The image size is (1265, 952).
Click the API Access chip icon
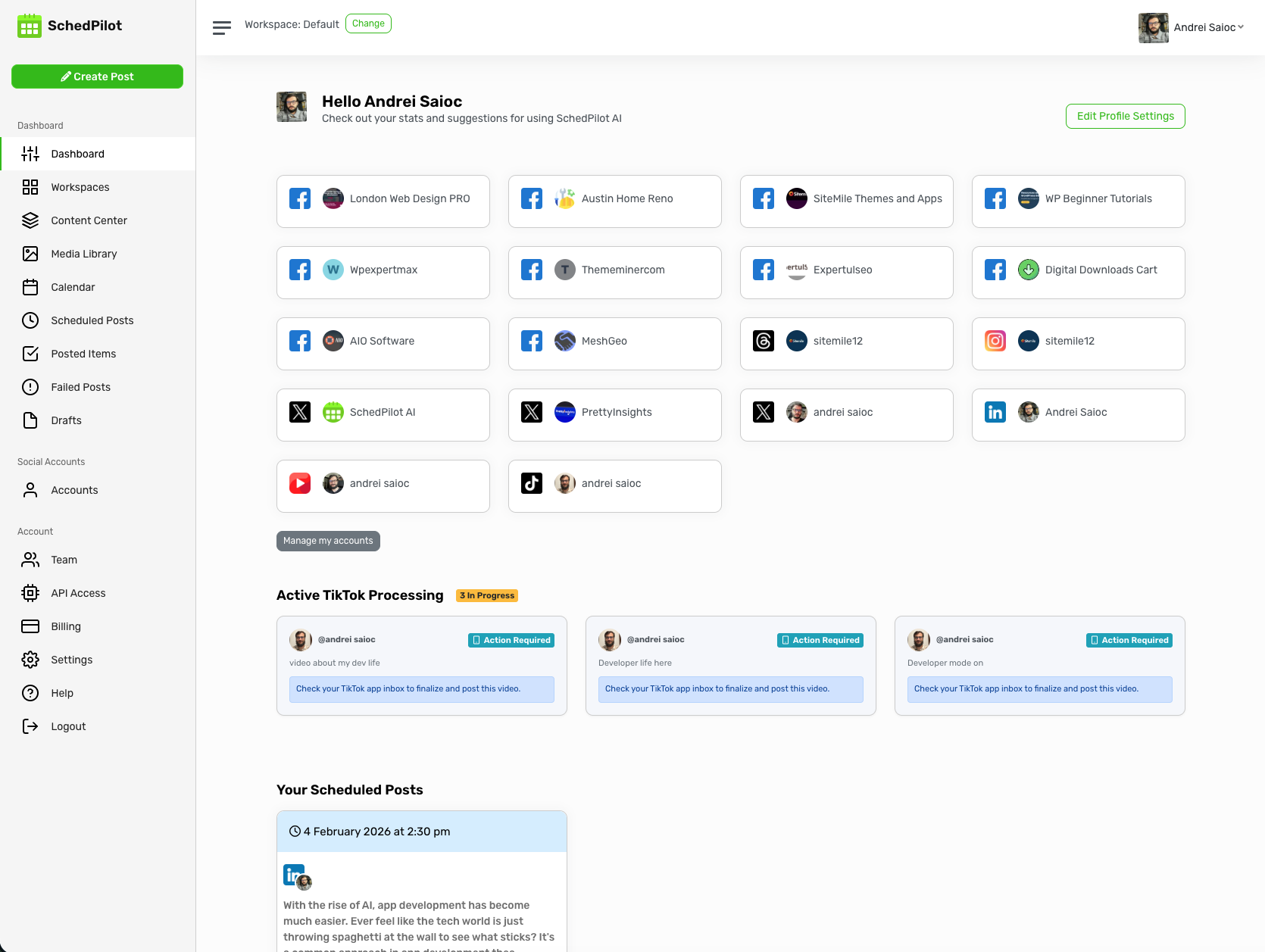tap(30, 593)
